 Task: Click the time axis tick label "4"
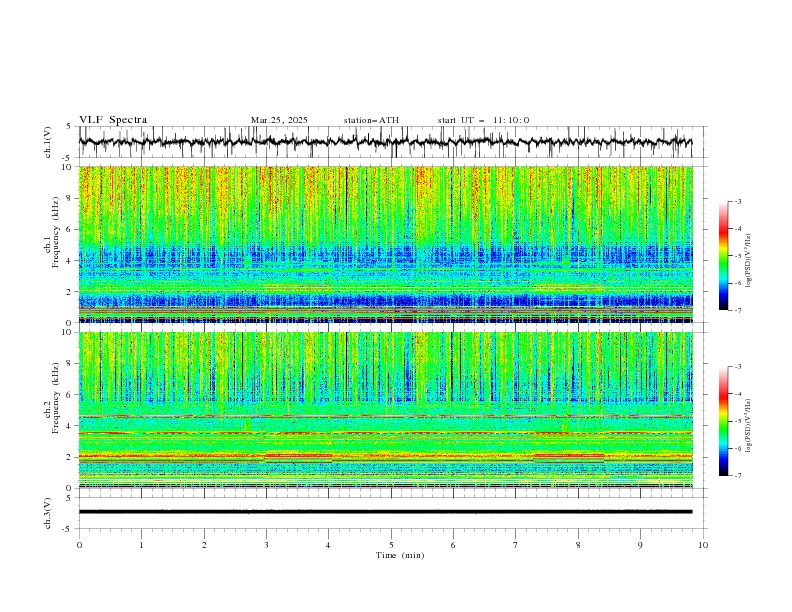coord(328,545)
